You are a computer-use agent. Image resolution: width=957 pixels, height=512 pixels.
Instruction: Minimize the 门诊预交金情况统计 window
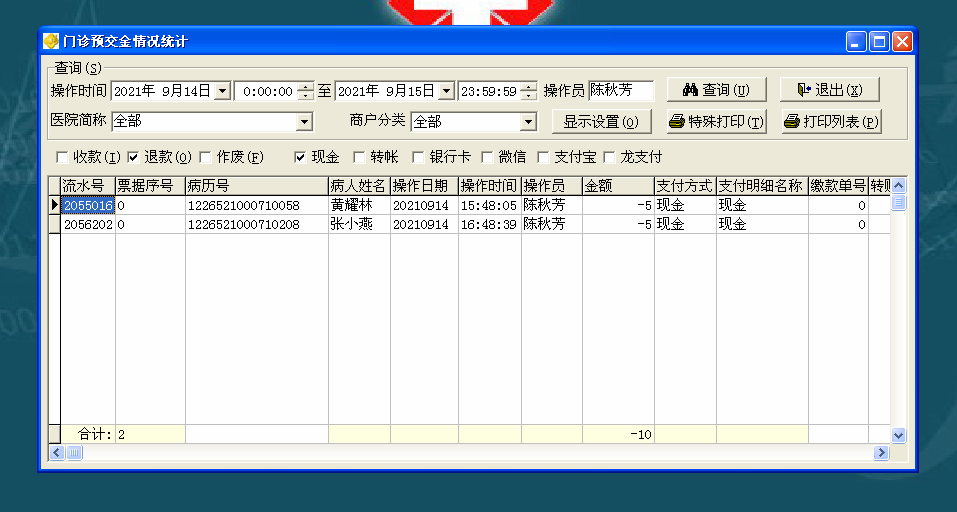click(856, 42)
